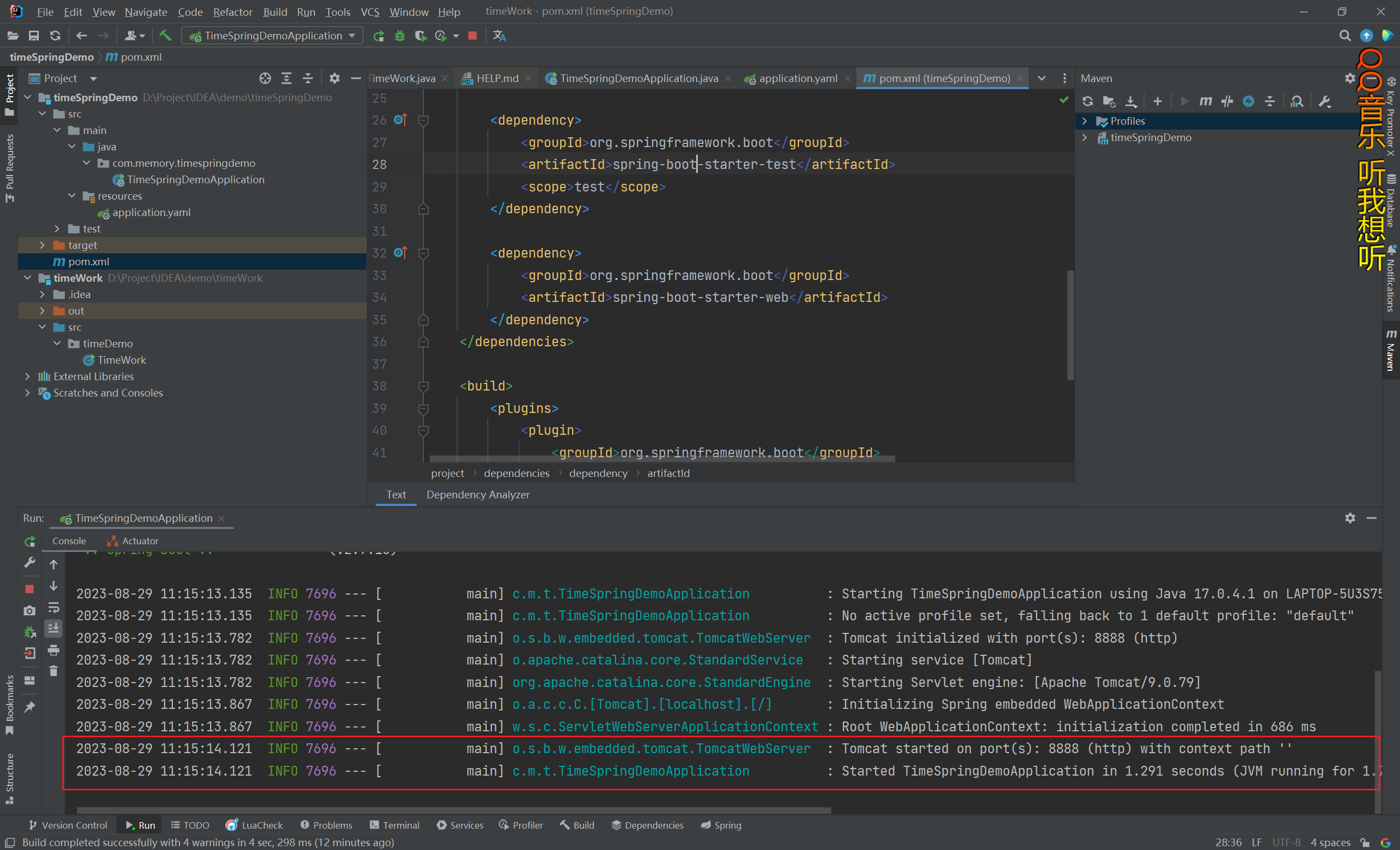Click the editor vertical scrollbar thumb
The image size is (1400, 850).
[1070, 325]
